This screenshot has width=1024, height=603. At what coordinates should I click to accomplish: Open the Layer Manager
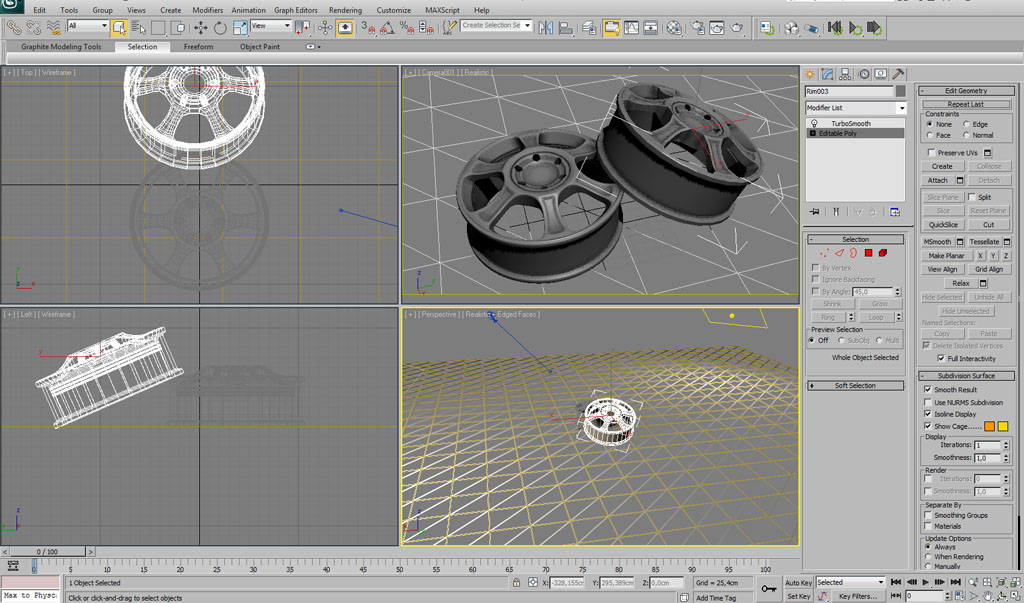589,27
